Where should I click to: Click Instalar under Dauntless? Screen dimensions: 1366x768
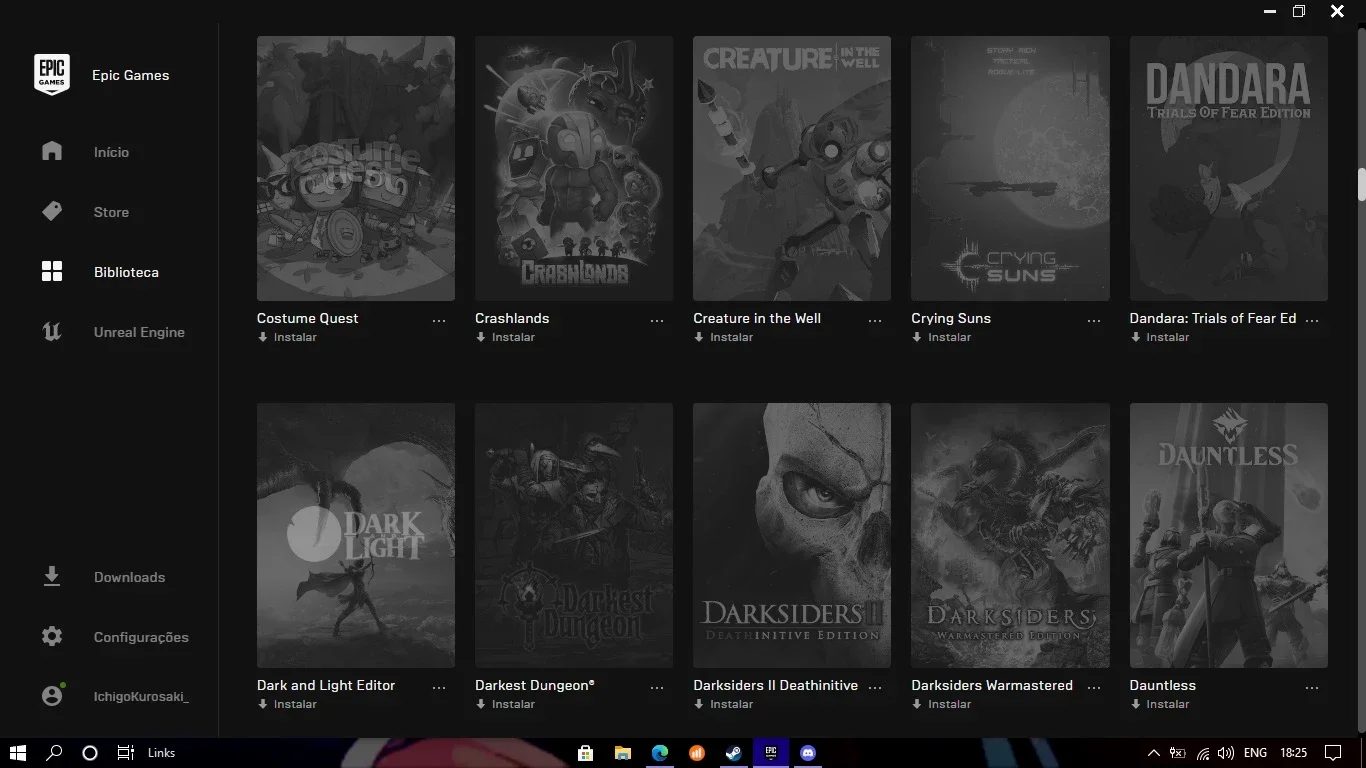click(x=1159, y=704)
